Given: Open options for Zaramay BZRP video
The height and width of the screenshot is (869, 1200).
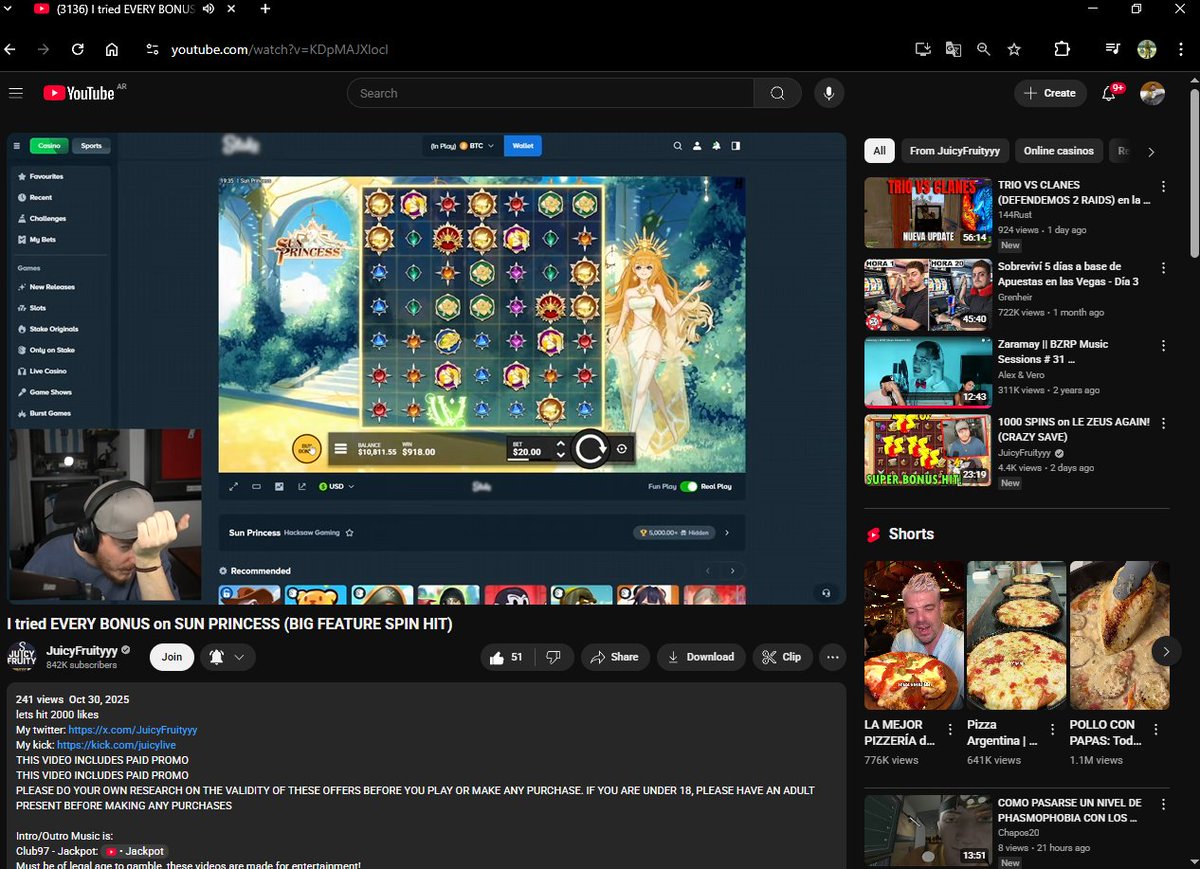Looking at the screenshot, I should coord(1163,345).
